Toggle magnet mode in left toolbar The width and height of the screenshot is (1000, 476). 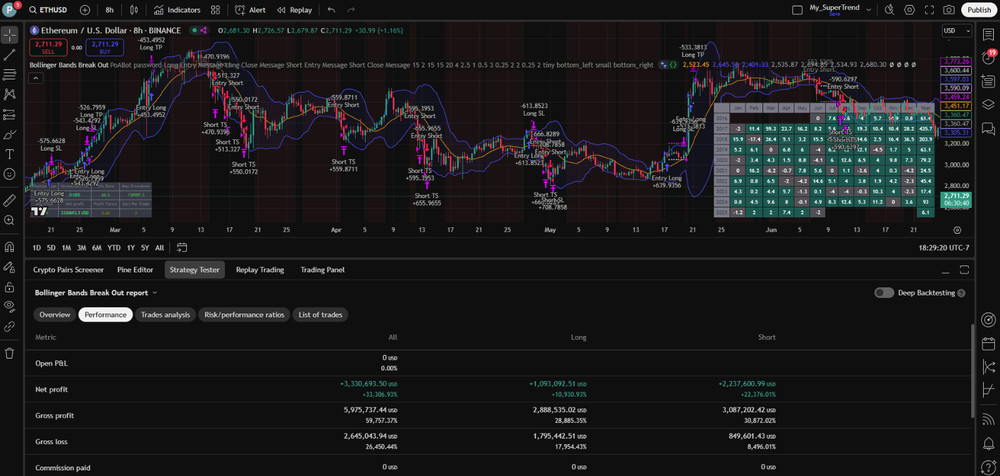[10, 246]
